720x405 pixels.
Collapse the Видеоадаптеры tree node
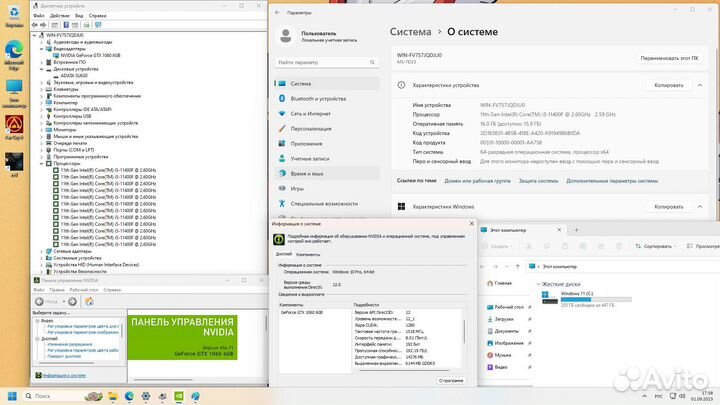pos(41,48)
